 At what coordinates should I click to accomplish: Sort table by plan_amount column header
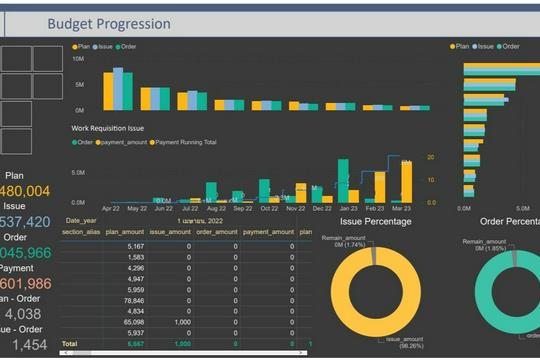click(125, 232)
